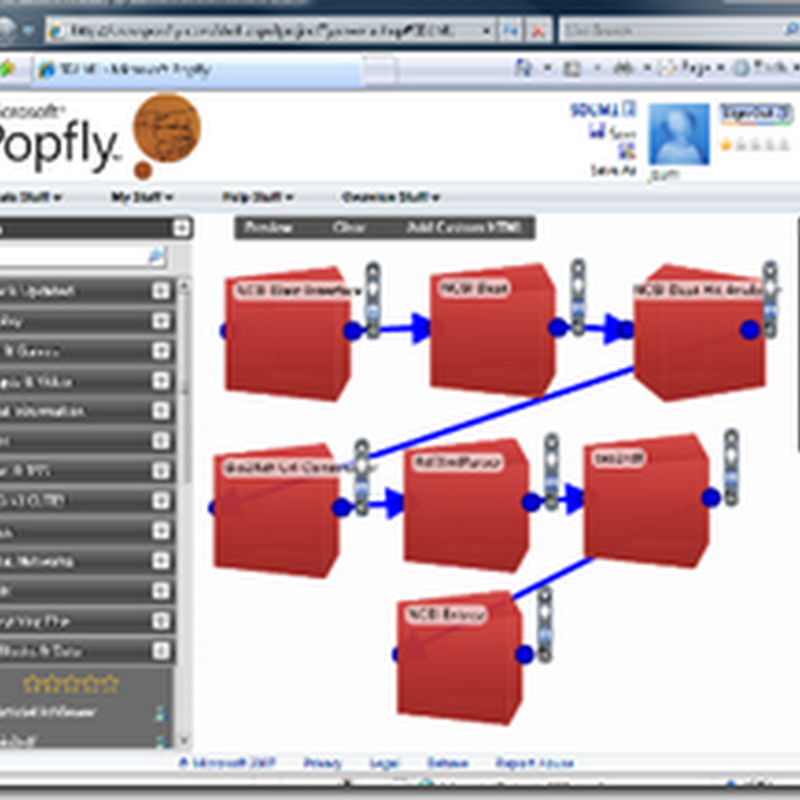The width and height of the screenshot is (800, 800).
Task: Click the Save As link
Action: tap(614, 170)
